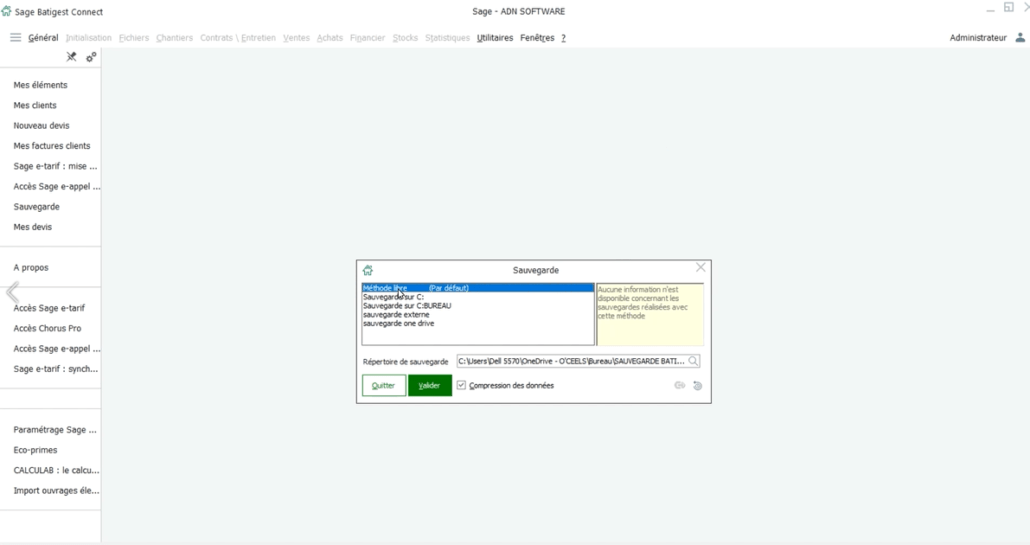Screen dimensions: 1030x545
Task: Close the Sauvegarde dialog
Action: (x=701, y=267)
